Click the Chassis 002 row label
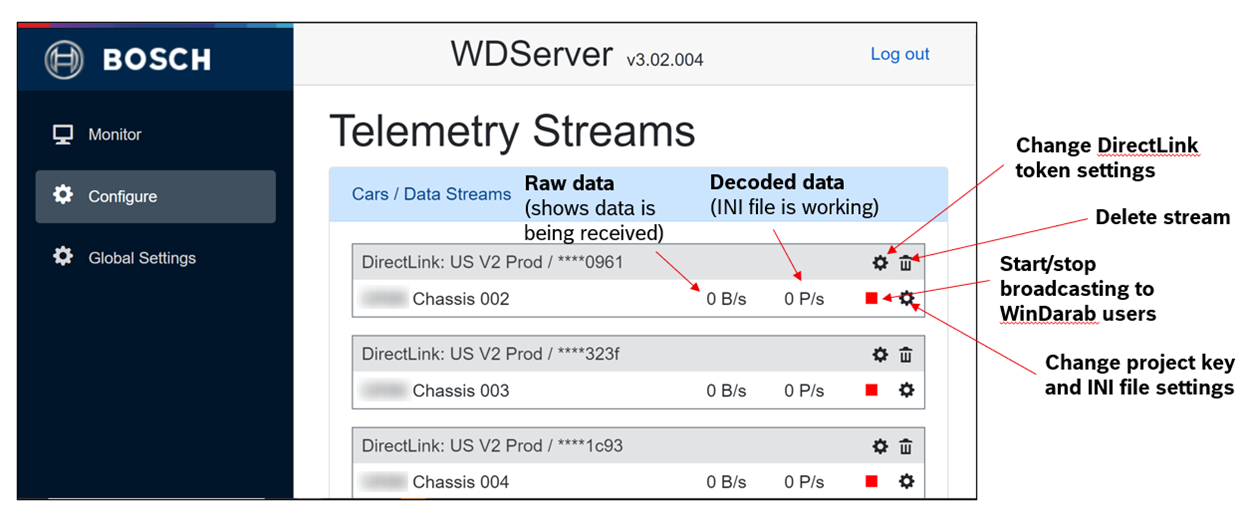This screenshot has height=527, width=1253. pos(461,299)
